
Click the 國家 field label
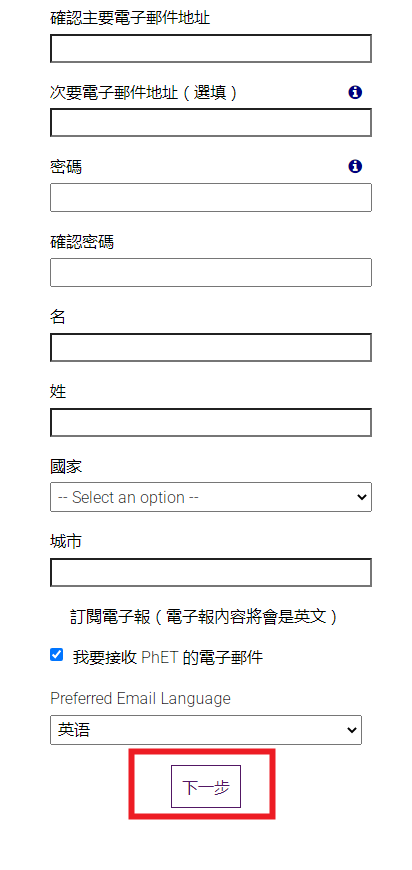coord(66,467)
